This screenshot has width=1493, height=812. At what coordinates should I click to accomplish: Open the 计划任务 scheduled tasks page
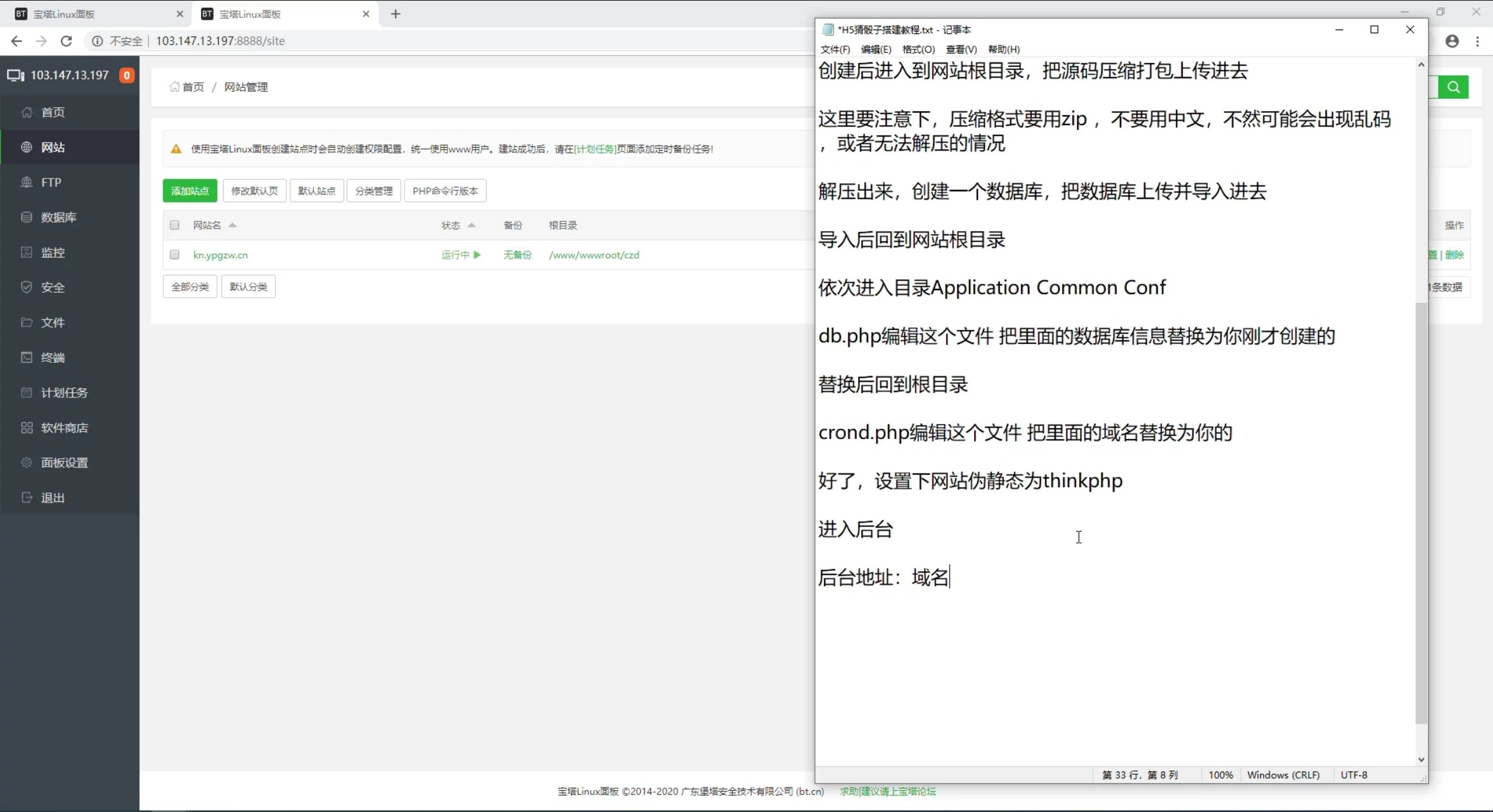coord(62,392)
